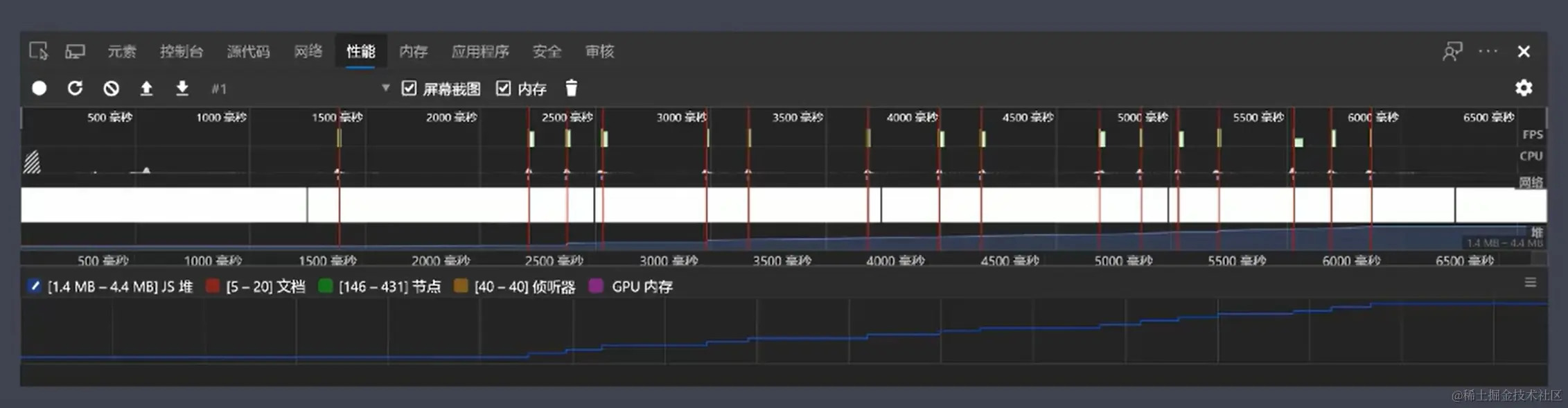Switch to the 内存 tab in the tab bar
Viewport: 1568px width, 408px height.
click(414, 51)
